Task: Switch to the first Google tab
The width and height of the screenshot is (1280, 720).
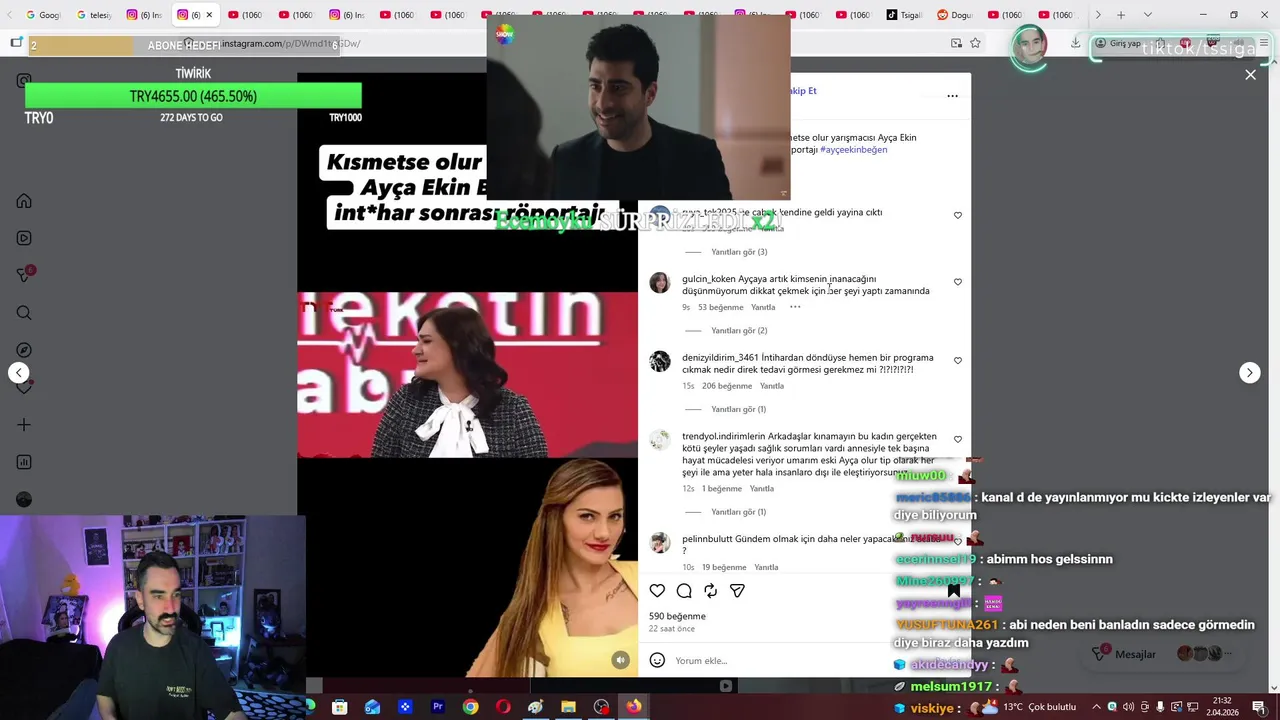Action: coord(43,15)
